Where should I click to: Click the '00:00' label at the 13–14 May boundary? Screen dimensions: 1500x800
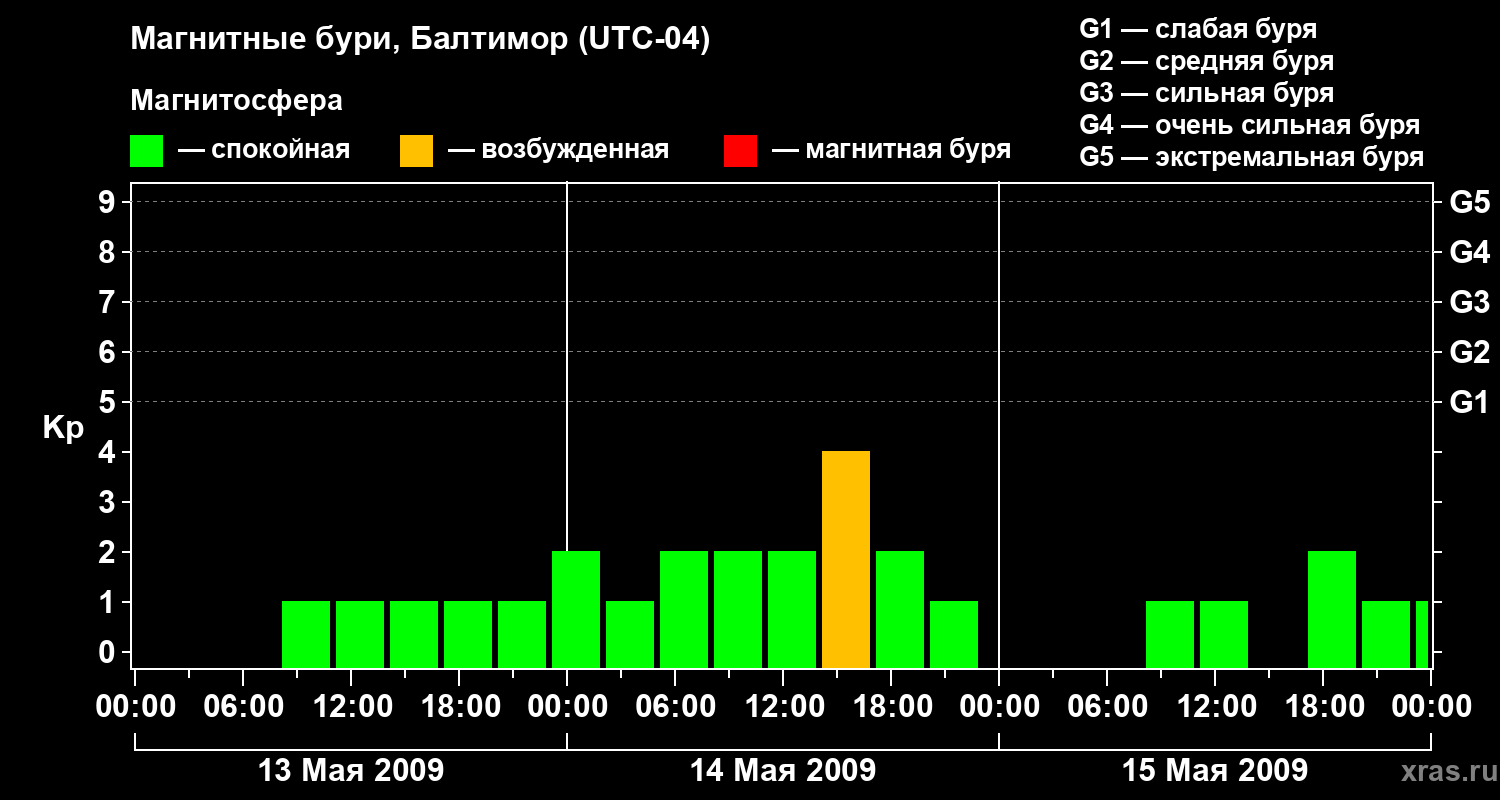pyautogui.click(x=567, y=707)
